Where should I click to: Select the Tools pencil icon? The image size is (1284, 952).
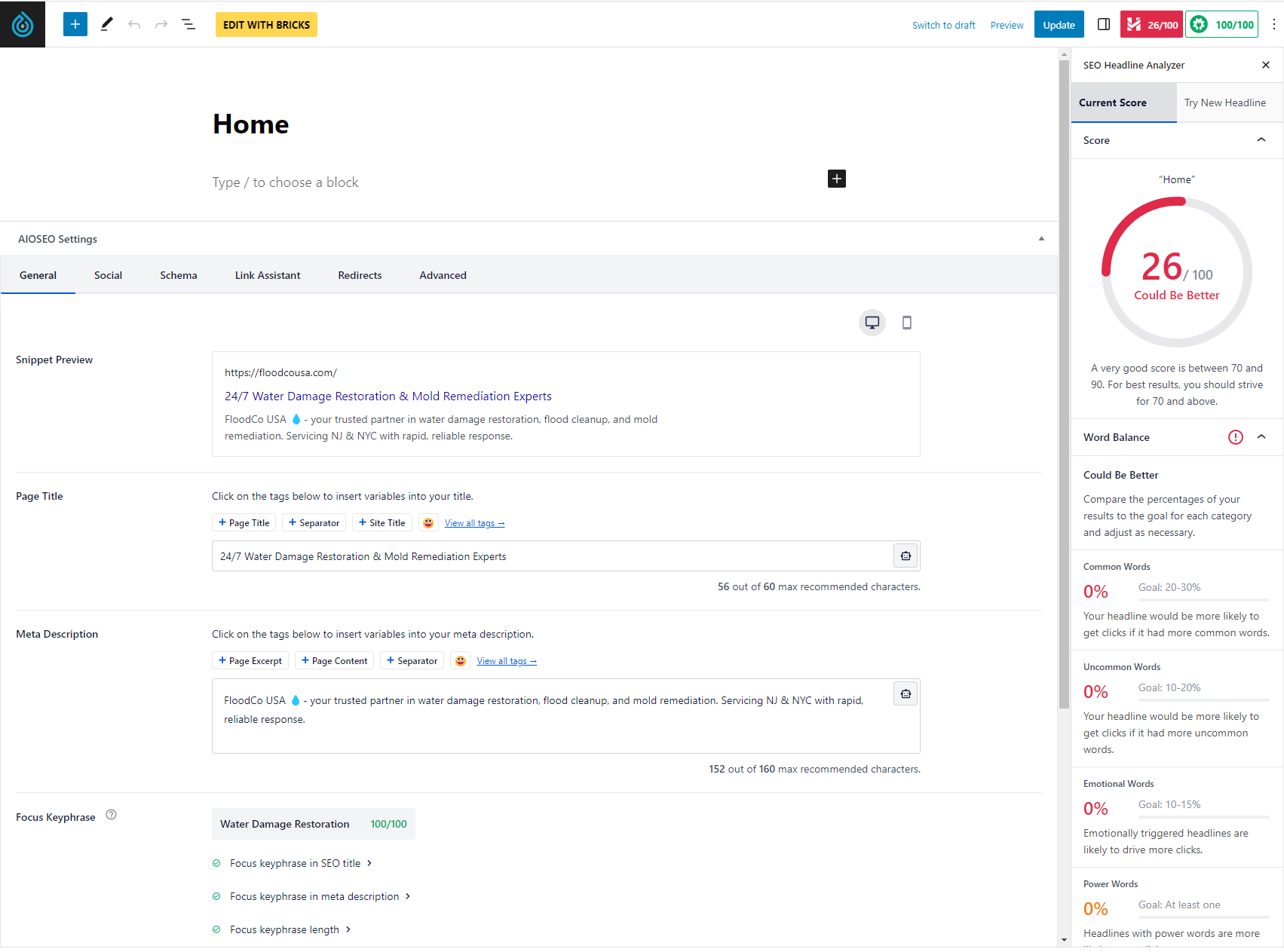[106, 24]
